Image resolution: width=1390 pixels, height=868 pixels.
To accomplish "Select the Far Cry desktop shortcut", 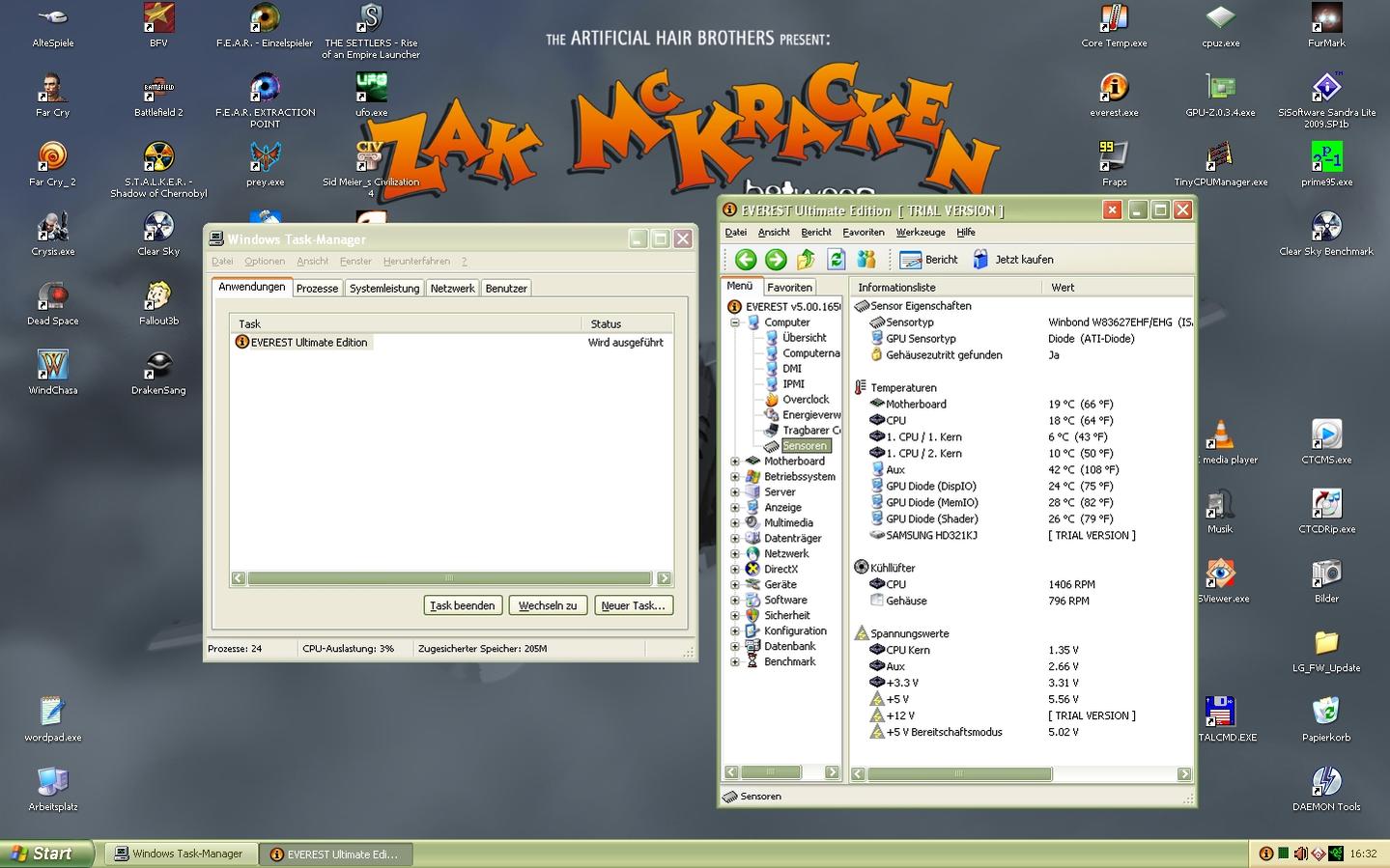I will (52, 96).
